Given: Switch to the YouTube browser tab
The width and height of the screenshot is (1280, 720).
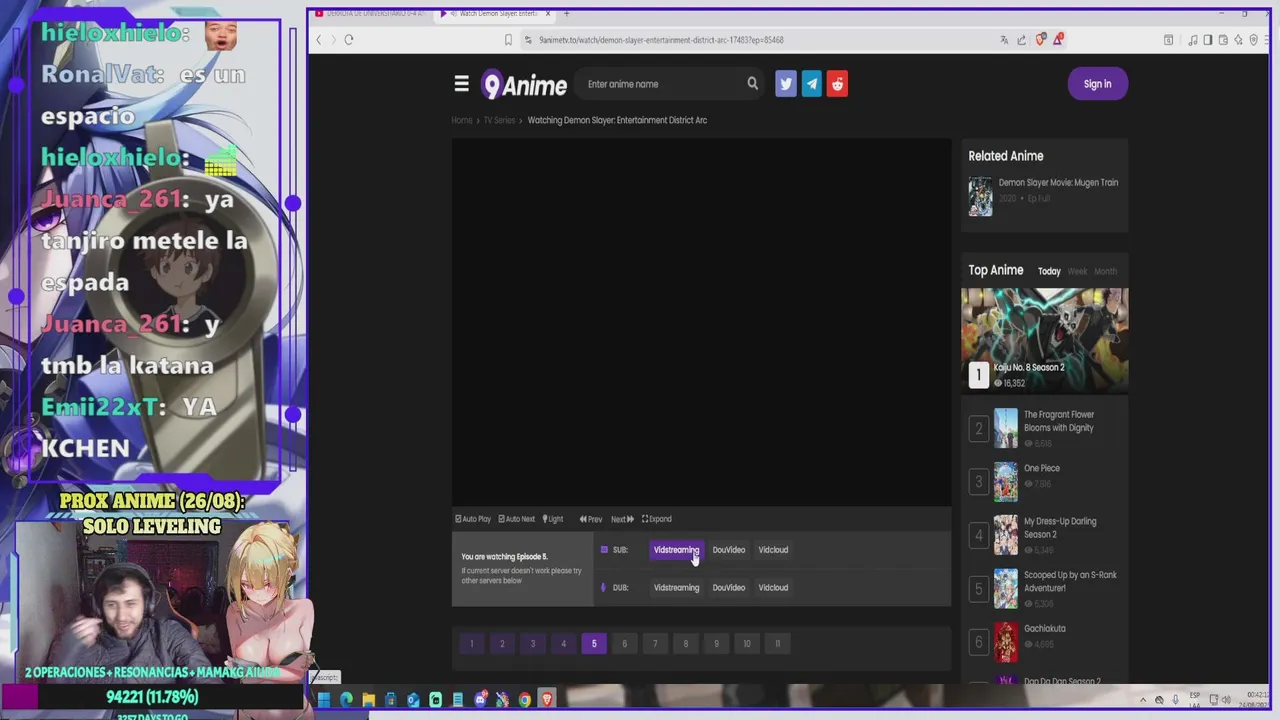Looking at the screenshot, I should pos(370,14).
